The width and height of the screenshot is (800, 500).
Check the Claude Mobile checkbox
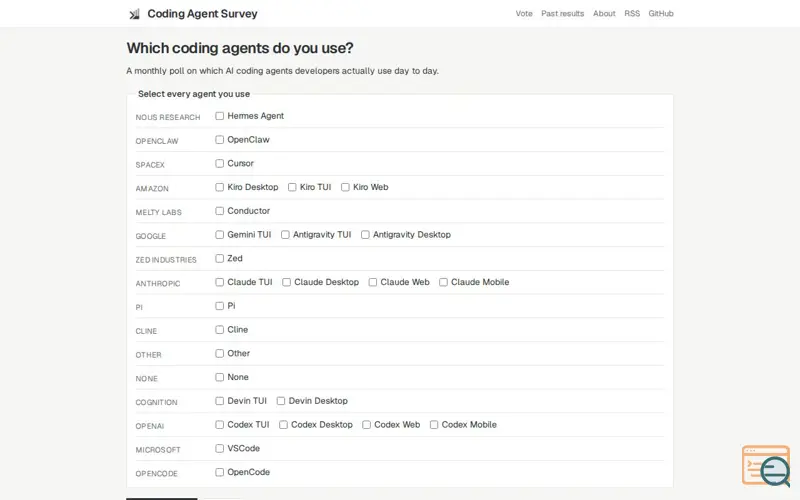[x=443, y=282]
